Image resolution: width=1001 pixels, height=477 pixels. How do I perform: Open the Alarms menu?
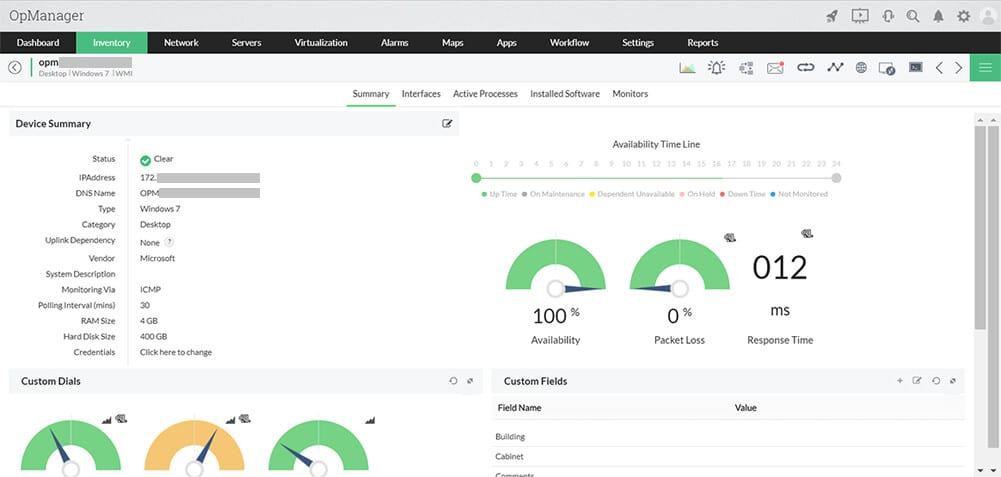pos(395,43)
